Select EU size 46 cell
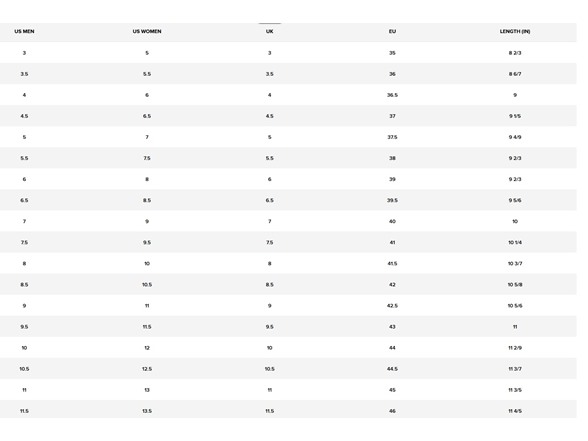 [x=392, y=411]
